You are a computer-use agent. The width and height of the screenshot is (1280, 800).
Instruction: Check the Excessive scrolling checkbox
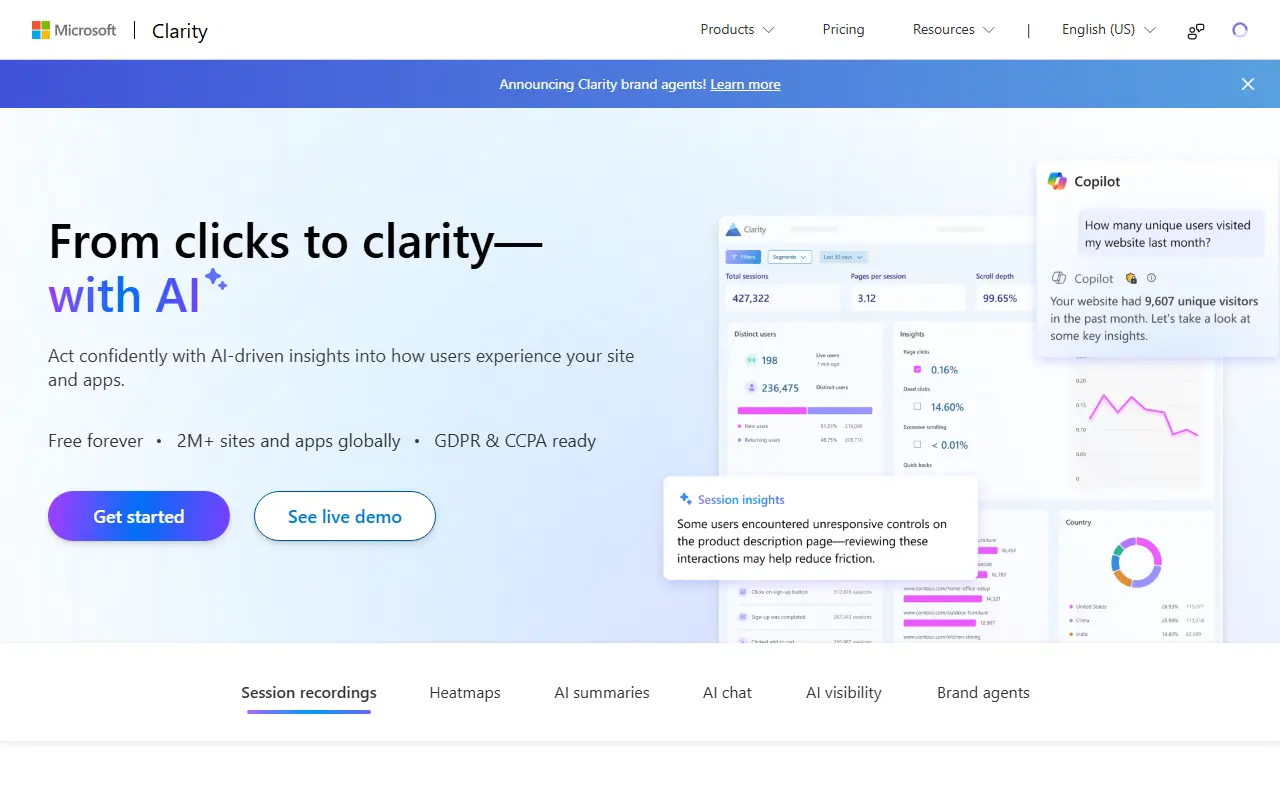[x=917, y=444]
